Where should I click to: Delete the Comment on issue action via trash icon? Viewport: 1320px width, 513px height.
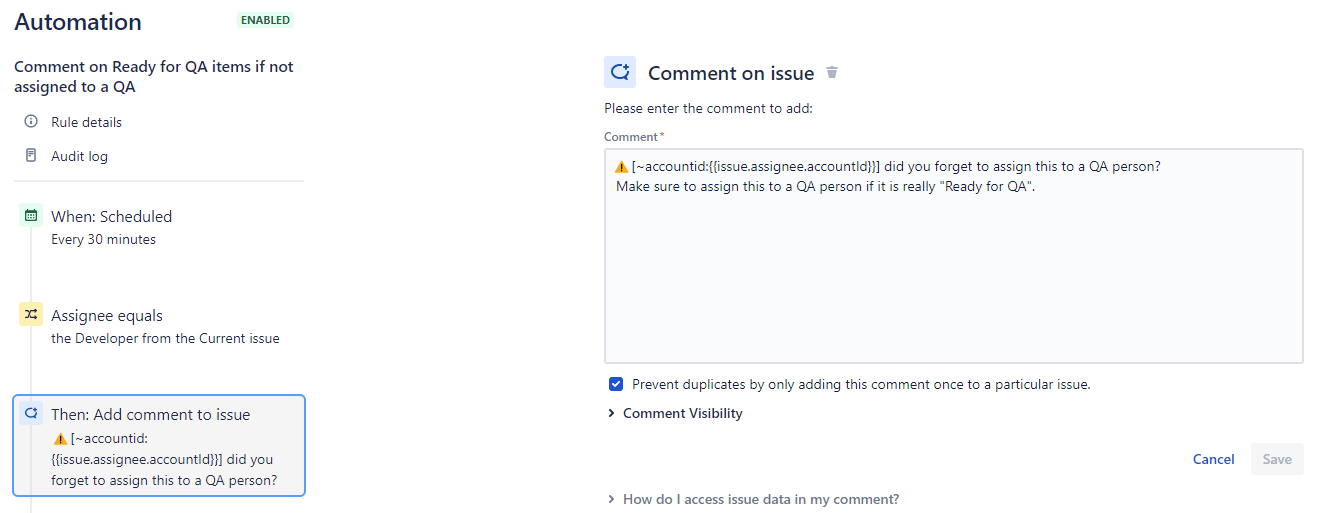(832, 73)
